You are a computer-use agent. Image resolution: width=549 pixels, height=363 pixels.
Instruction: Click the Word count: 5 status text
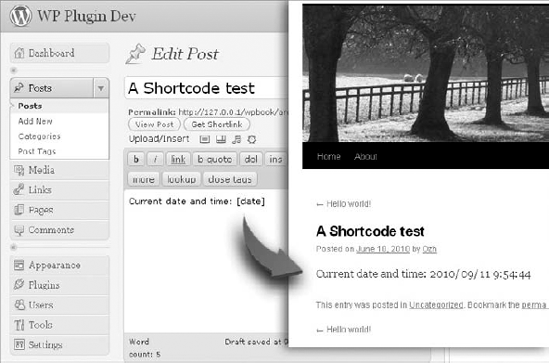click(x=144, y=348)
